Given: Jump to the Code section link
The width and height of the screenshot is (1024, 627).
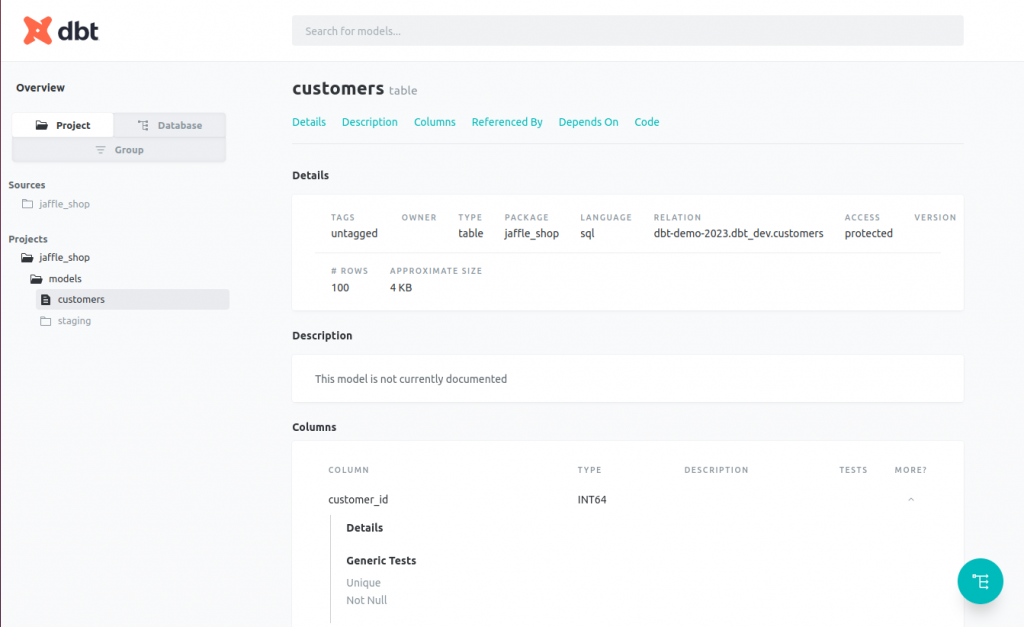Looking at the screenshot, I should [x=647, y=122].
